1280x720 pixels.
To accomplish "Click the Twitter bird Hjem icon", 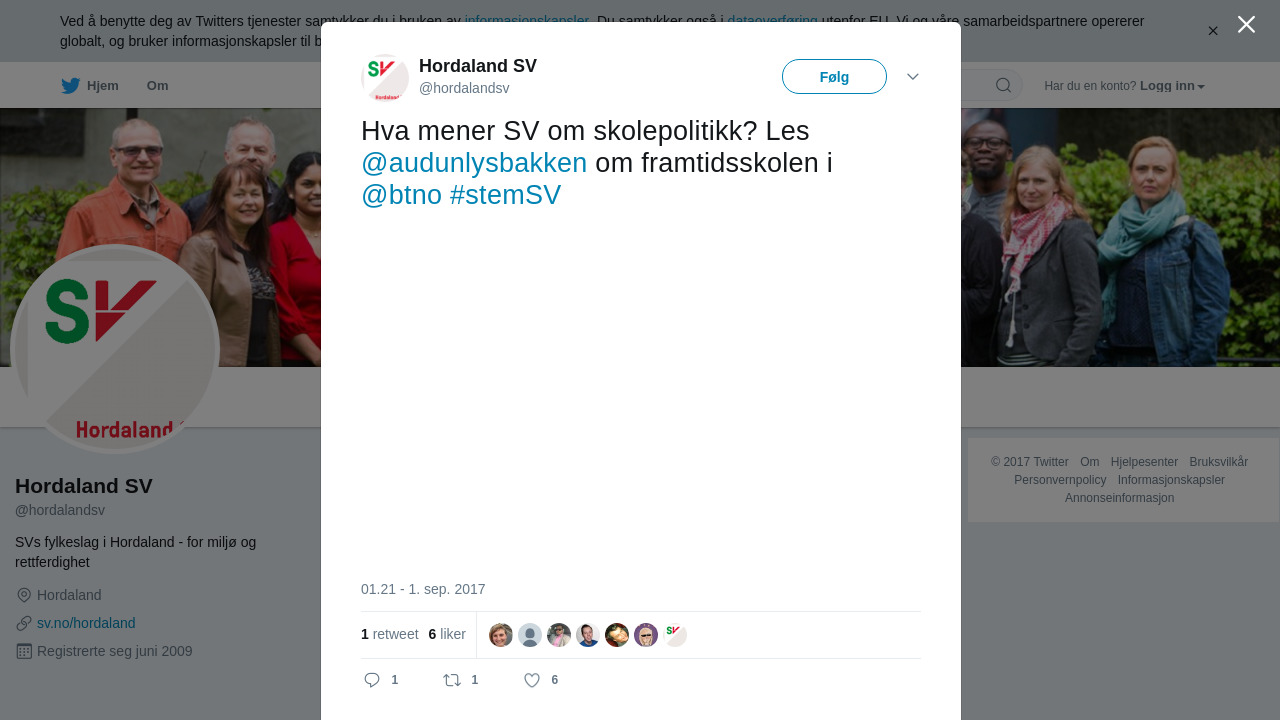I will point(70,86).
